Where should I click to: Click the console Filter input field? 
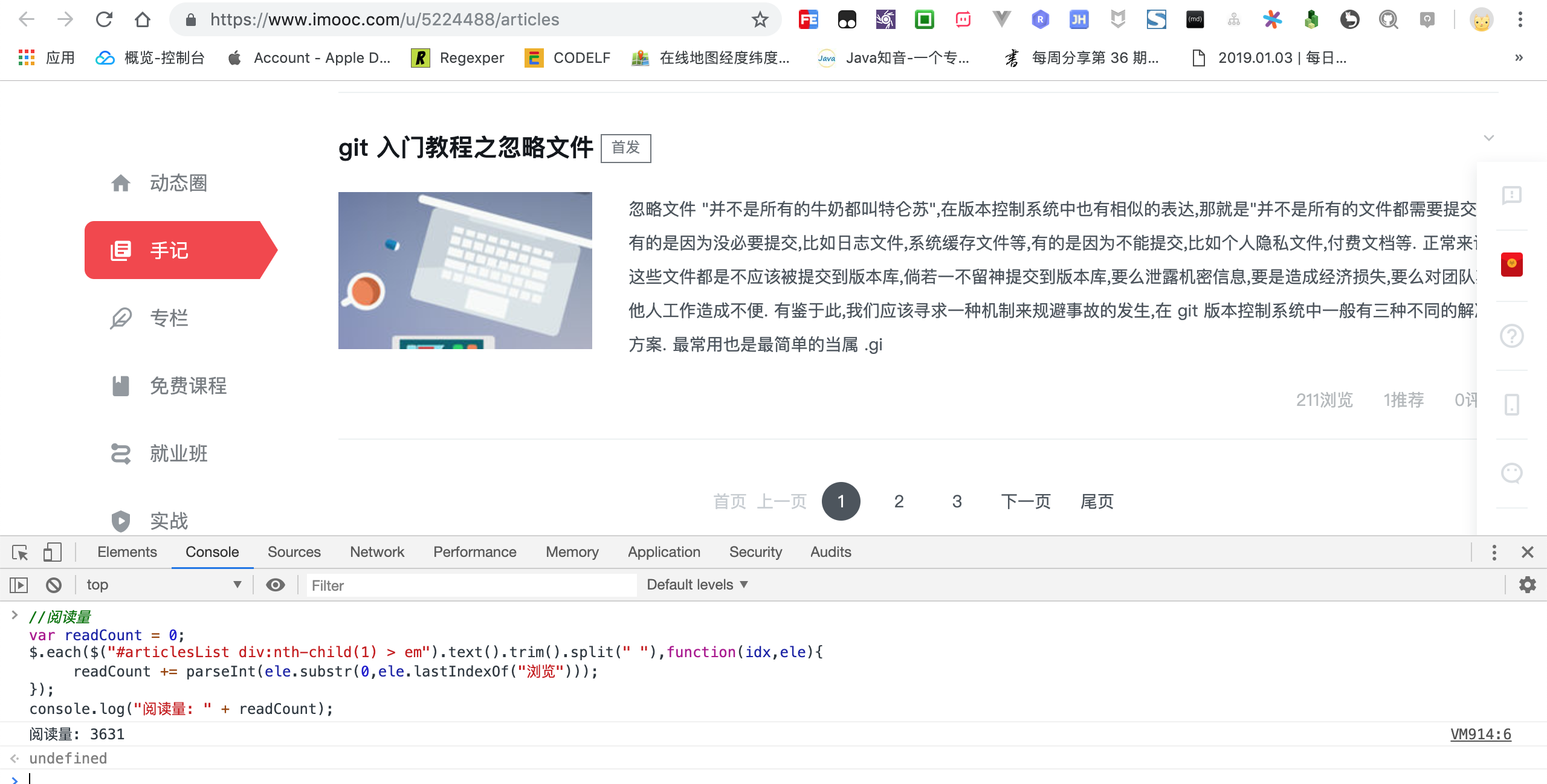471,585
